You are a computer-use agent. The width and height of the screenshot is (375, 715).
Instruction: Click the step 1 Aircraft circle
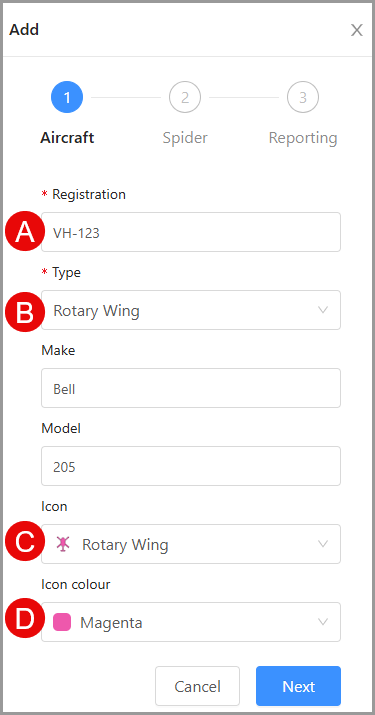67,97
